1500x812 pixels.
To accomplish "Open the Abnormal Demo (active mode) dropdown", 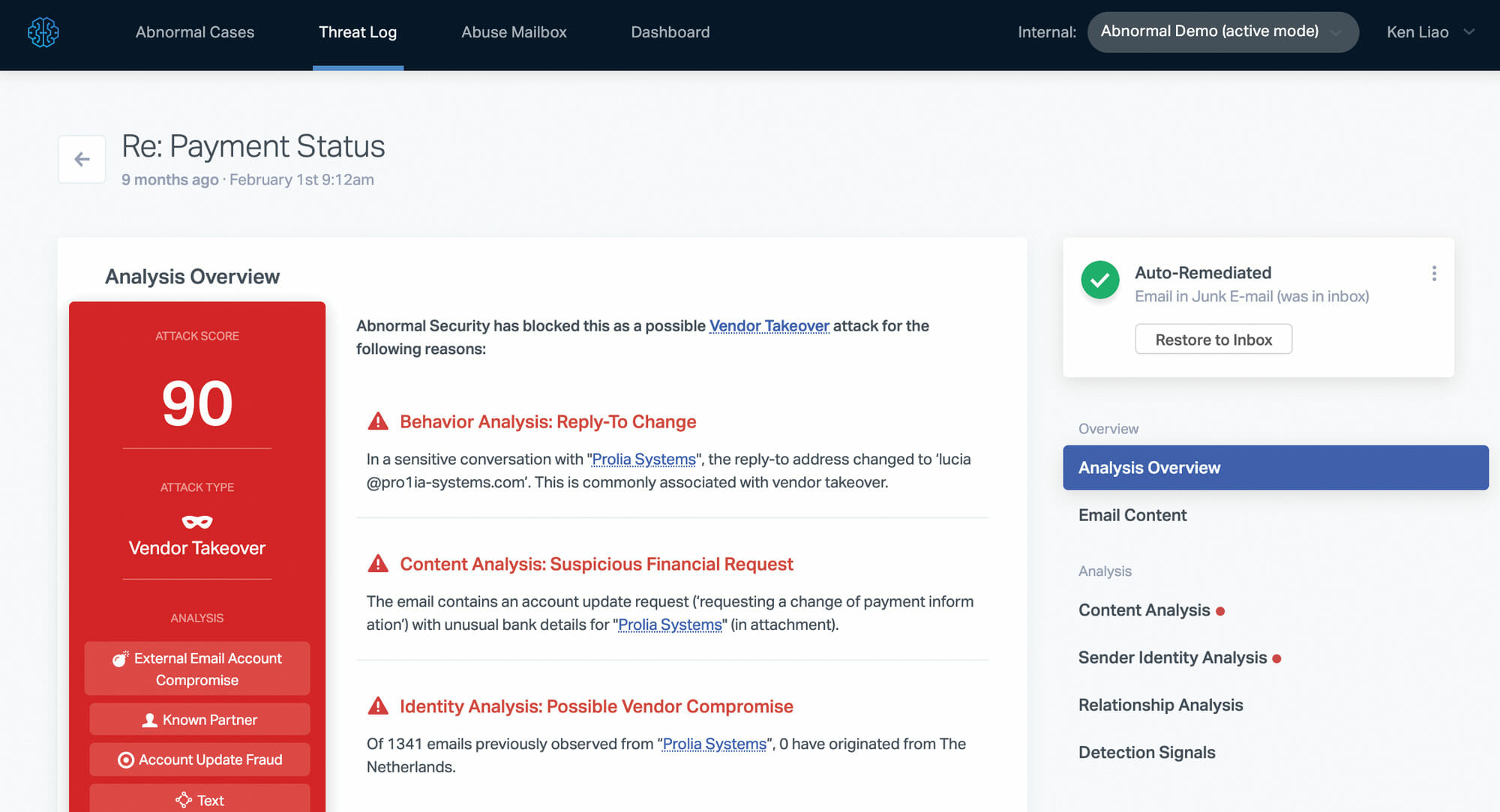I will [1222, 31].
